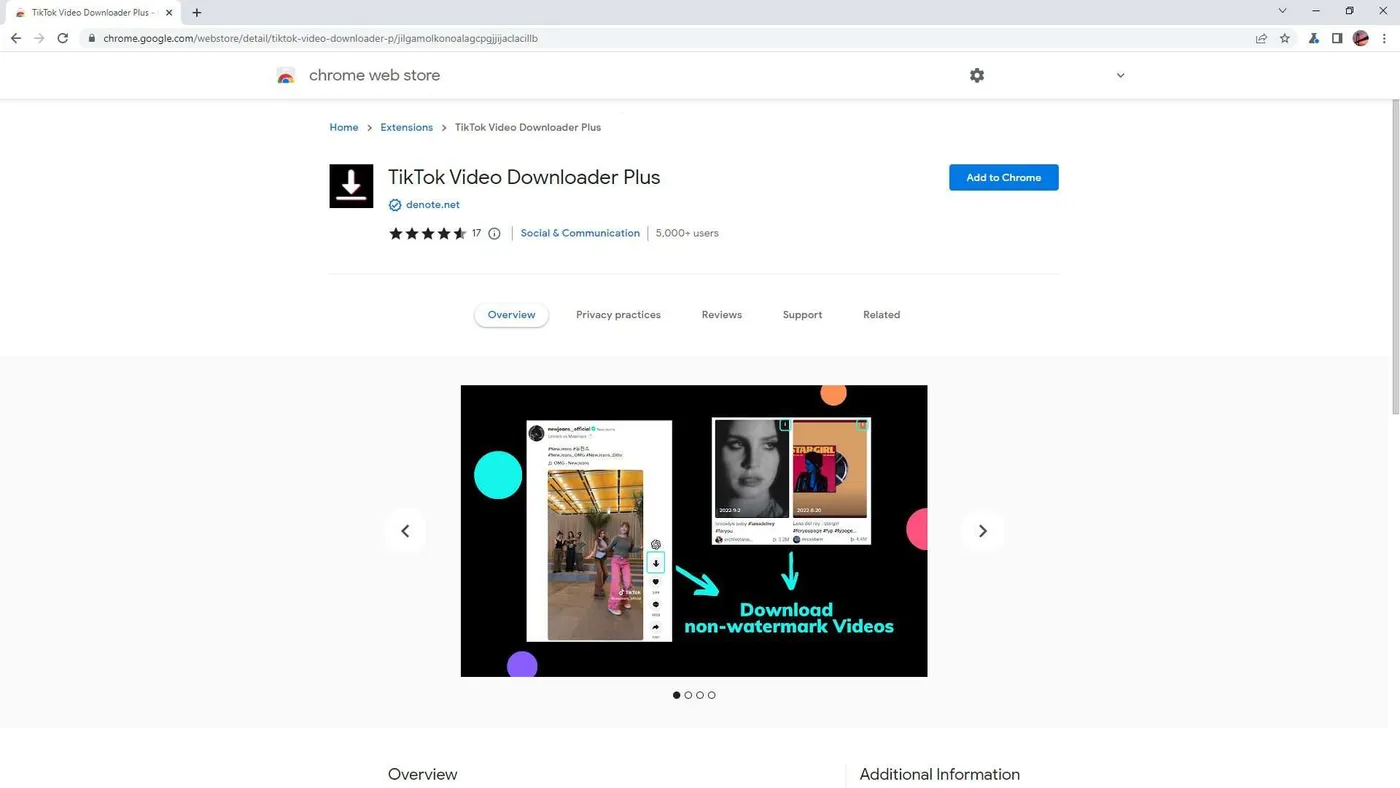Open Chrome three-dot menu

pyautogui.click(x=1384, y=38)
